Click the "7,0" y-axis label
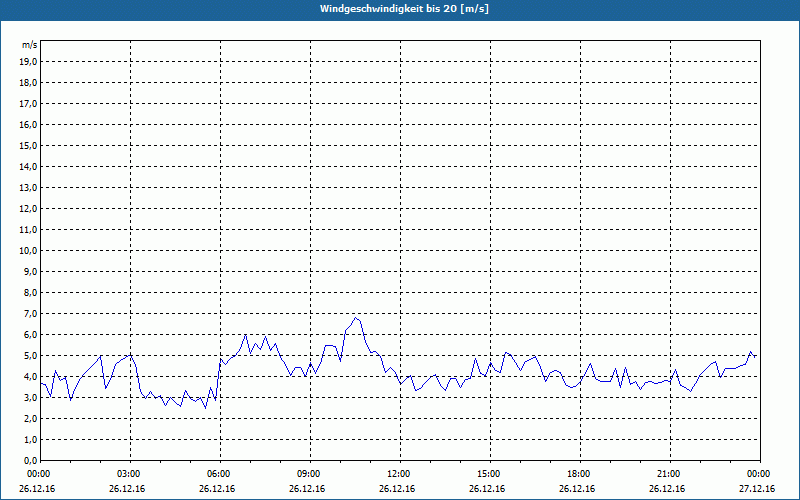Screen dimensions: 800x500 [30, 313]
